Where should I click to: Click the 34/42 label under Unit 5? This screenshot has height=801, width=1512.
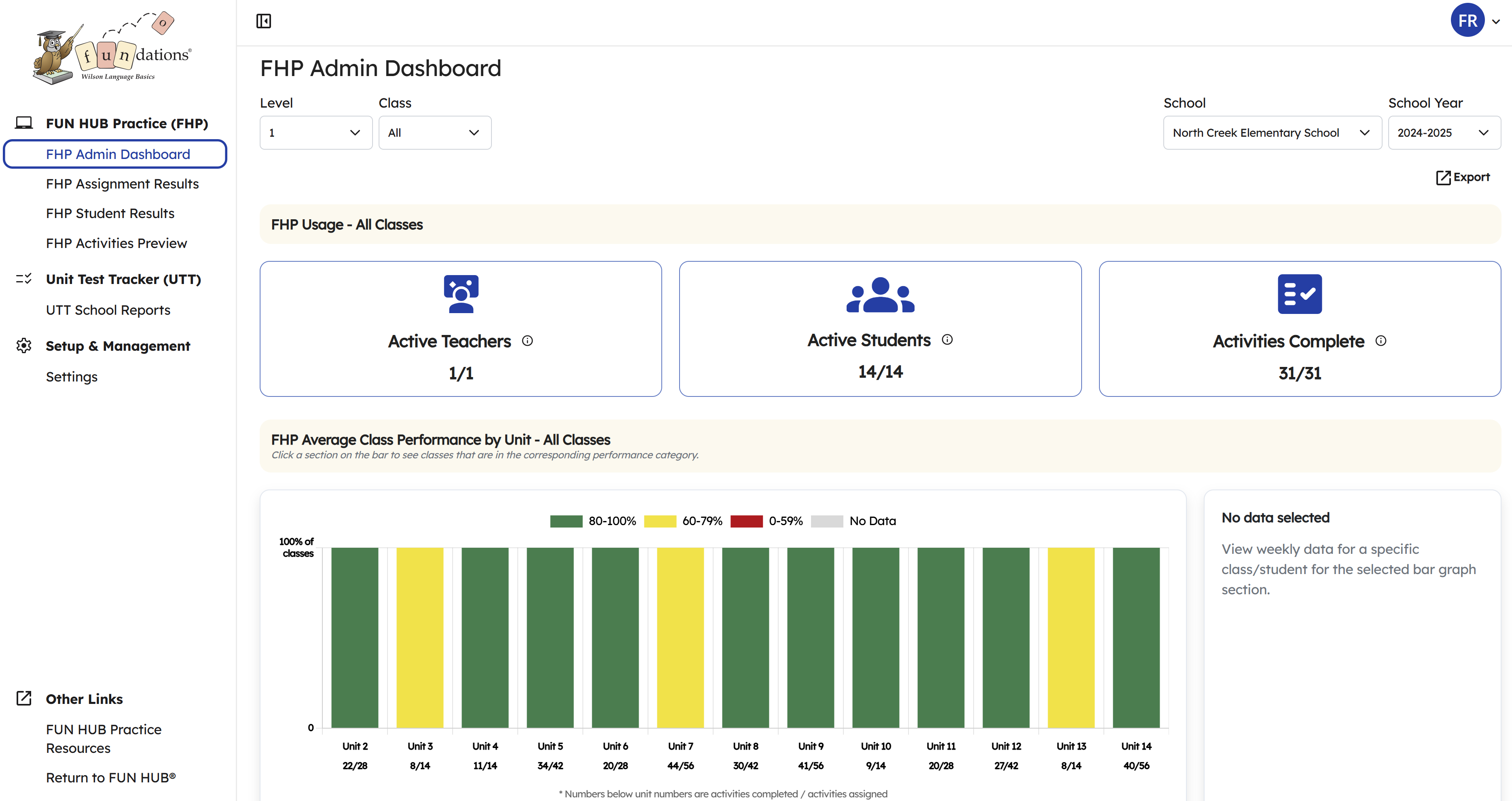click(550, 766)
